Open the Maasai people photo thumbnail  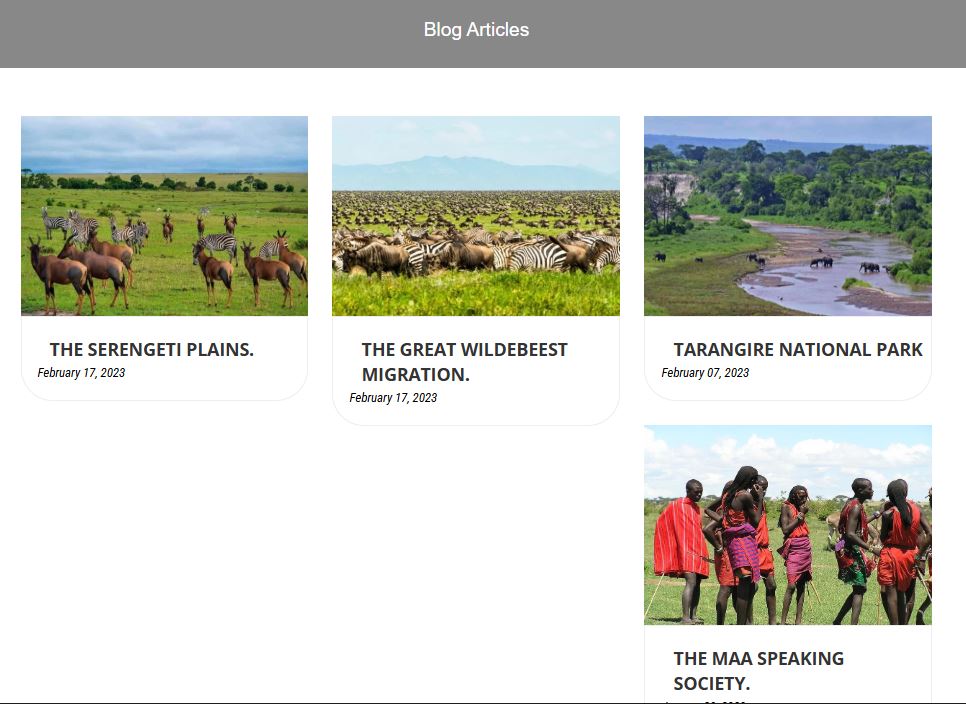787,525
